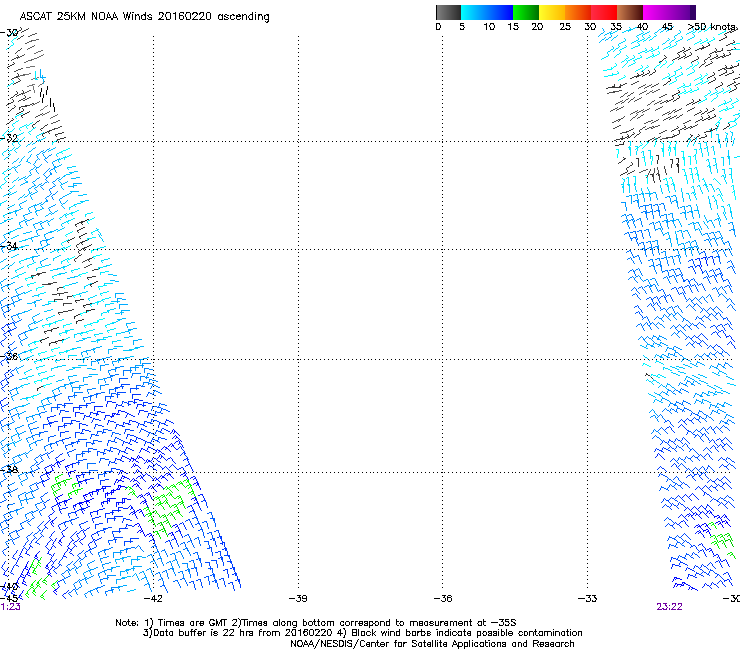The width and height of the screenshot is (740, 650).
Task: Click the '-42' longitude label on bottom axis
Action: click(x=153, y=599)
